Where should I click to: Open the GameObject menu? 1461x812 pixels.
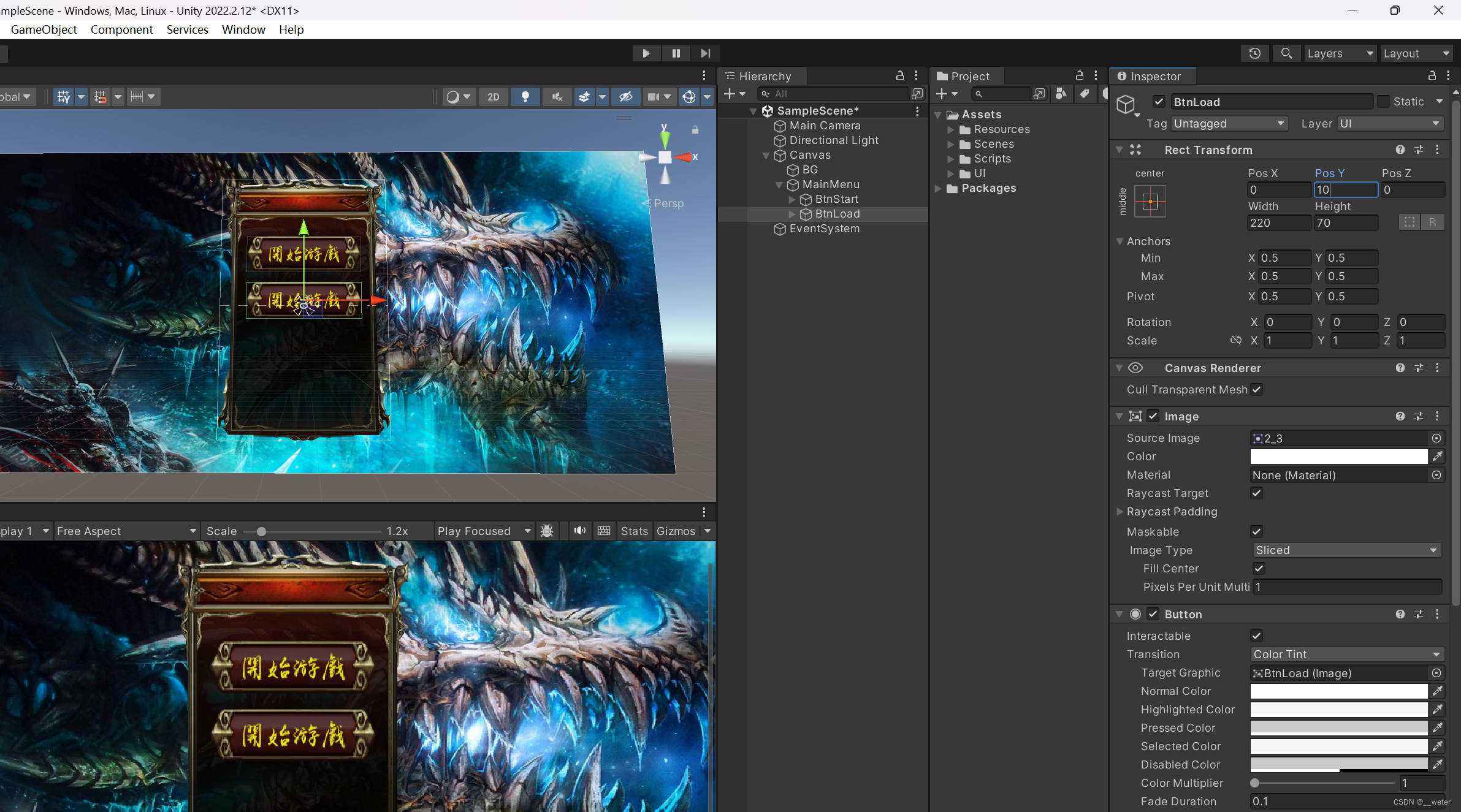pos(44,29)
